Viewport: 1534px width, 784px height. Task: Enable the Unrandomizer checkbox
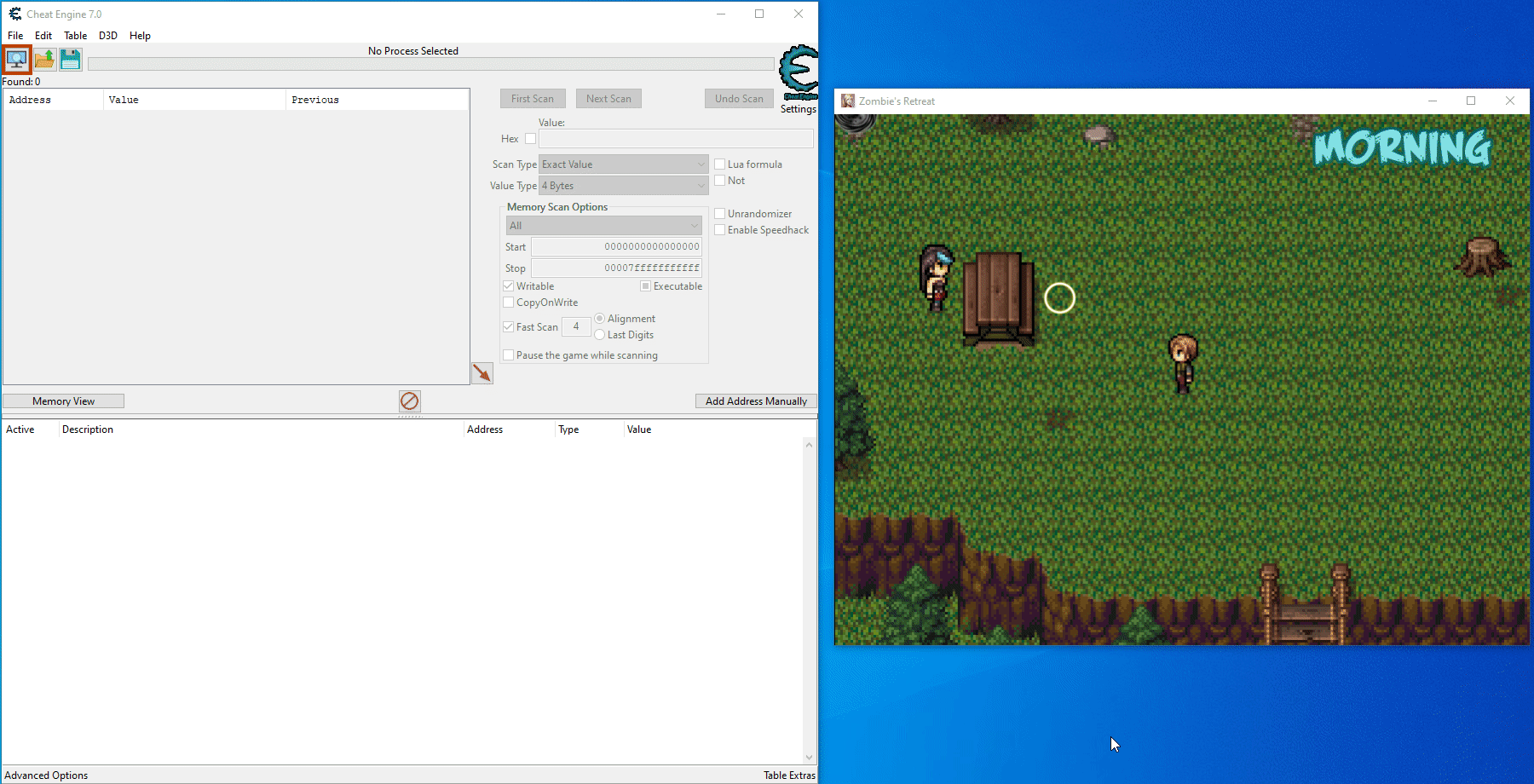pyautogui.click(x=719, y=213)
